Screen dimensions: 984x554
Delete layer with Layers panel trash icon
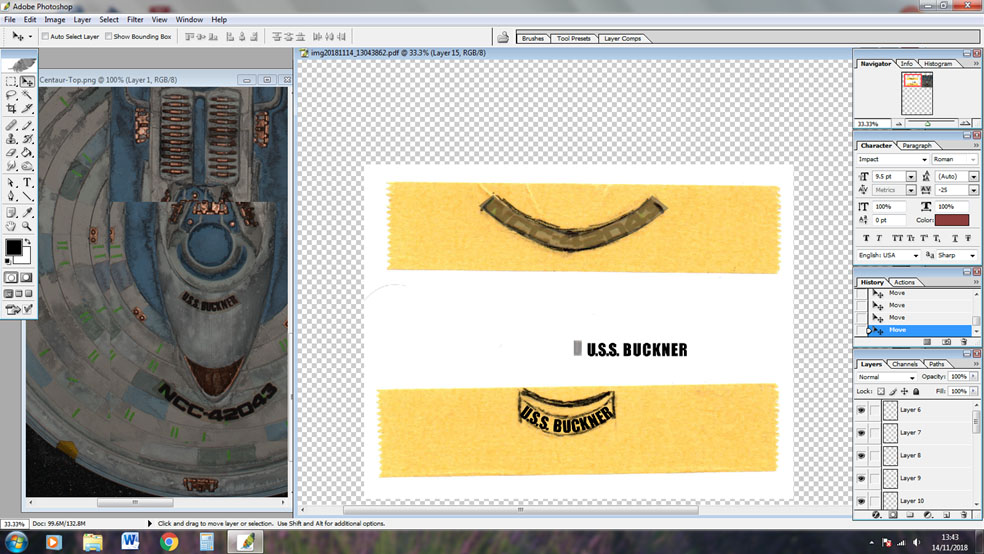point(964,515)
